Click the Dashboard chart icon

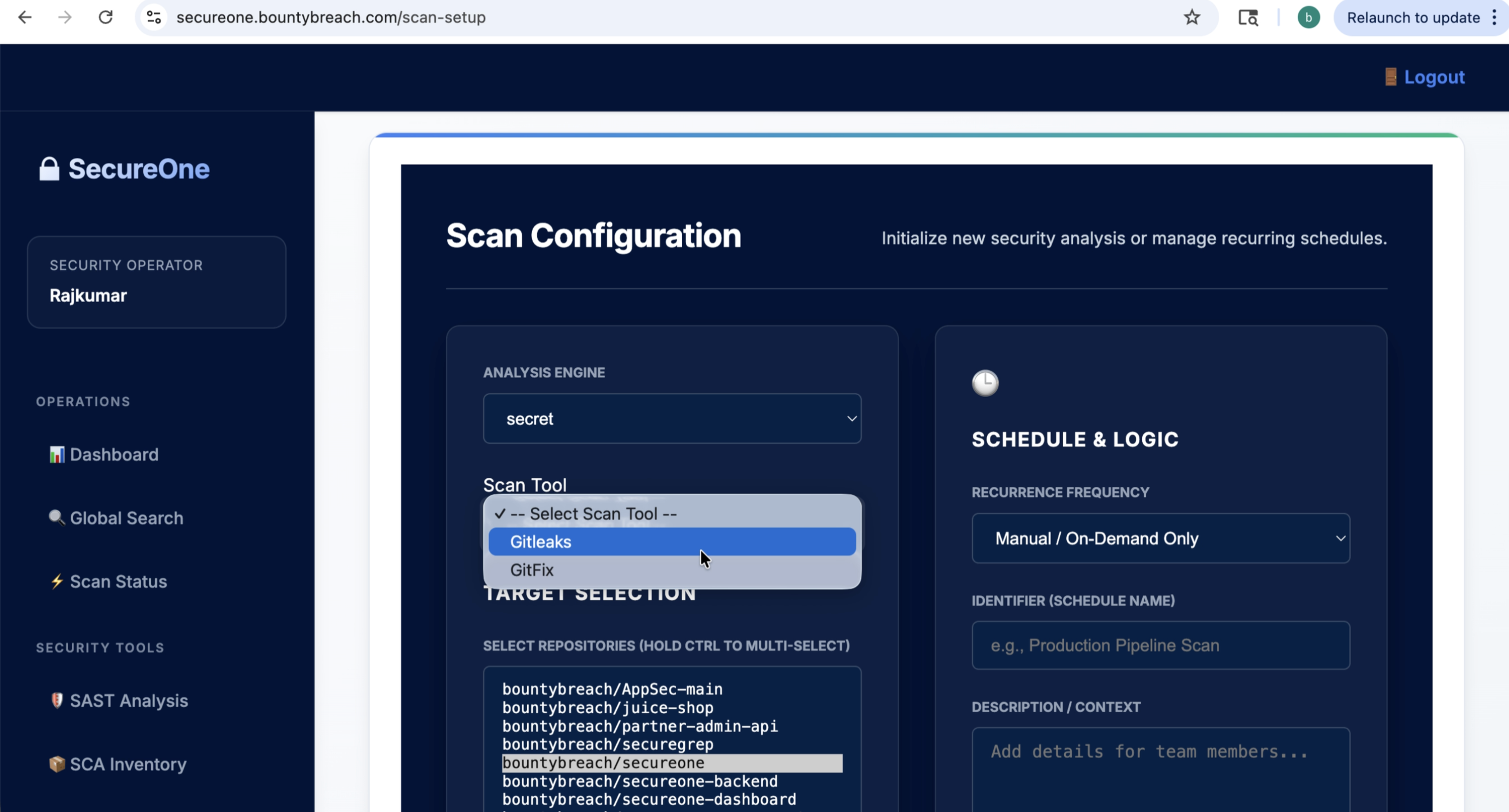point(57,455)
